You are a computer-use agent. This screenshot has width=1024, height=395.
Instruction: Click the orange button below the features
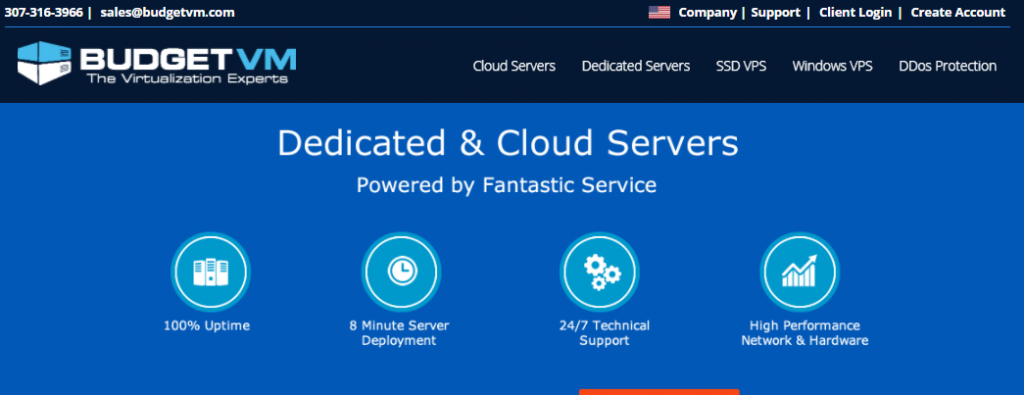coord(659,392)
